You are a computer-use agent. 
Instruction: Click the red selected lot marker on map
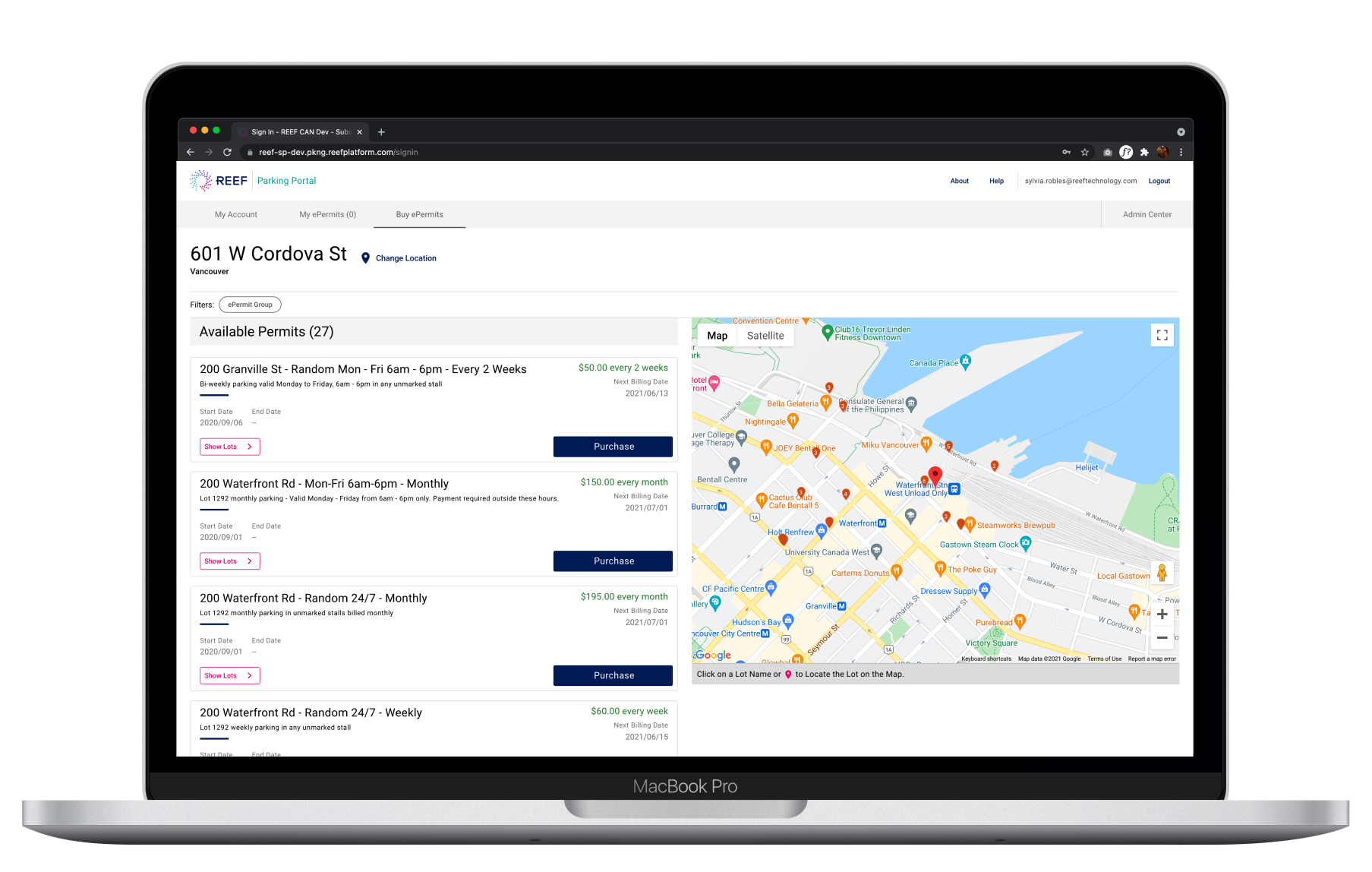click(x=935, y=476)
